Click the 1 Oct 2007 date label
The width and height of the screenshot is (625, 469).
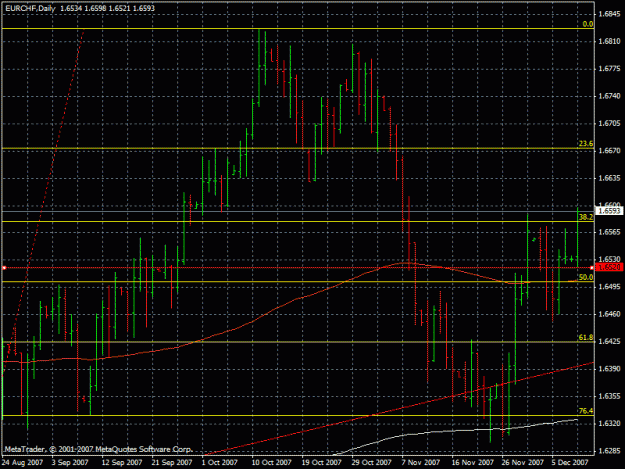(220, 462)
